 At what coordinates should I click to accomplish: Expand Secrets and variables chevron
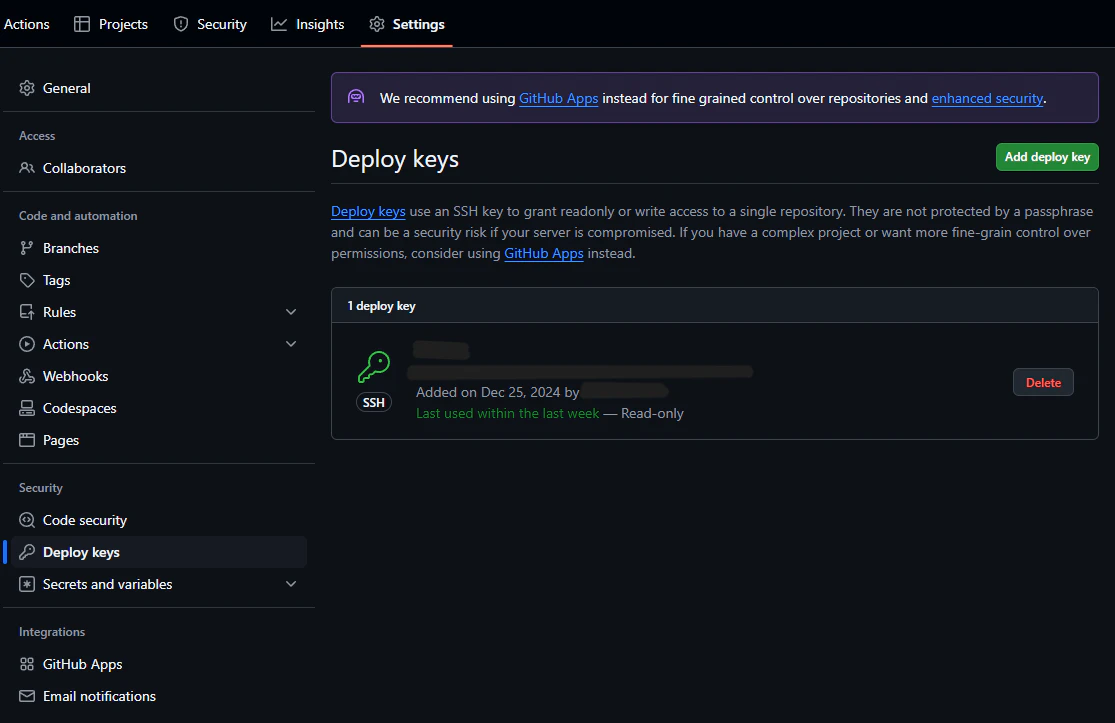(291, 584)
